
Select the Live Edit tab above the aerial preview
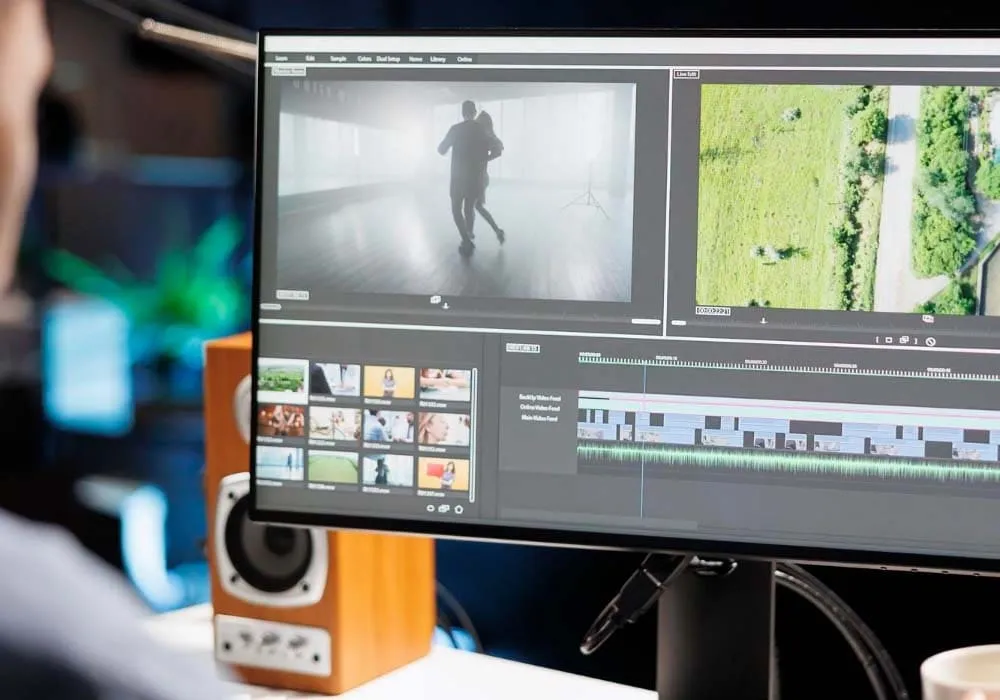click(x=686, y=74)
